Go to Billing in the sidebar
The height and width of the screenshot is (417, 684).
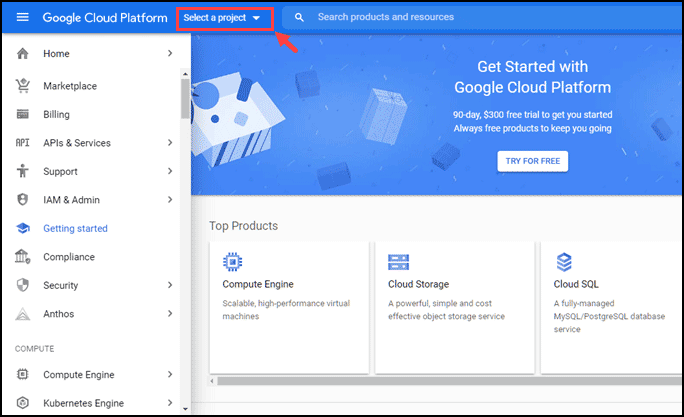pyautogui.click(x=56, y=115)
